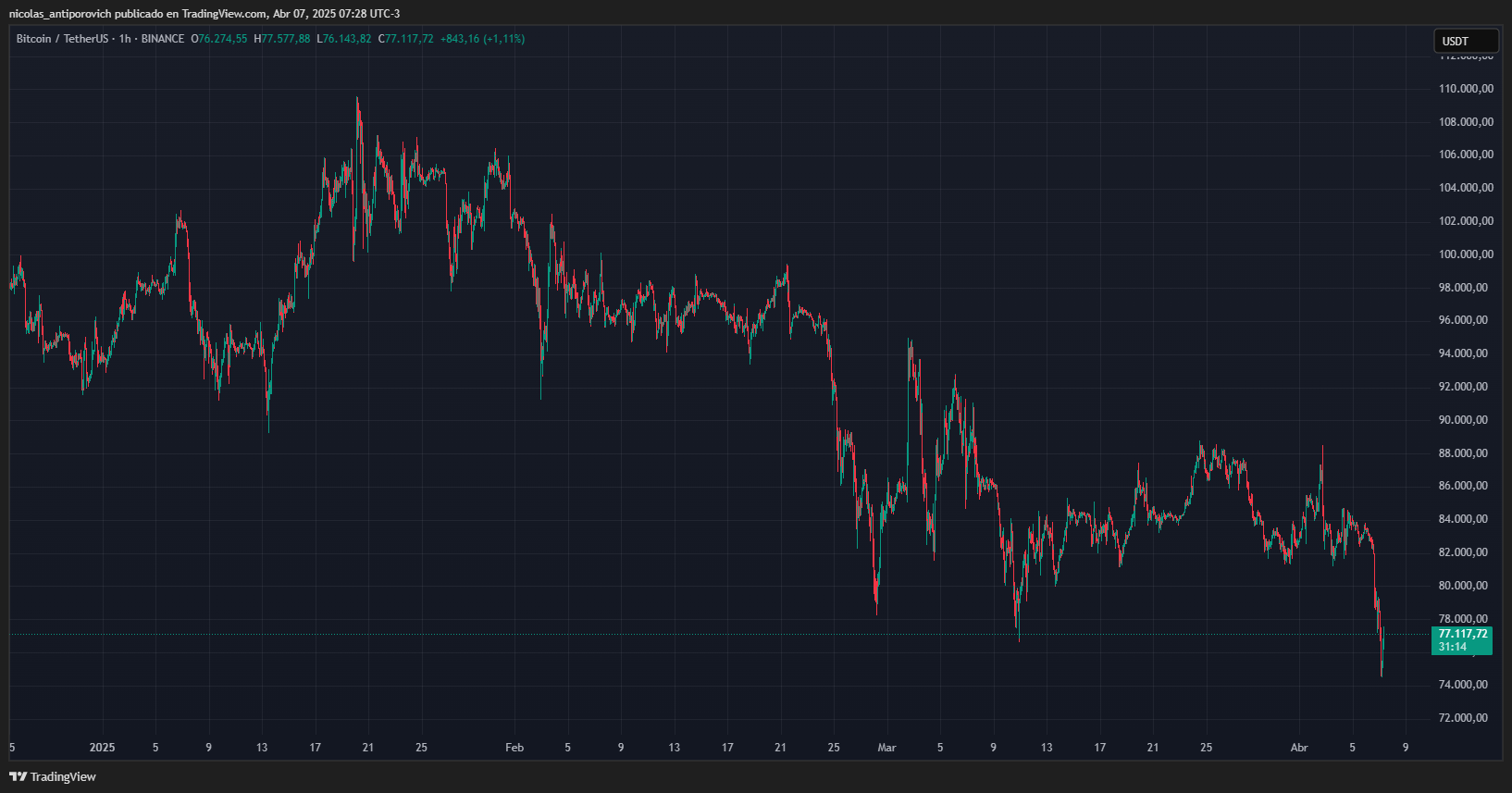Click the 96.000,00 price axis label
The height and width of the screenshot is (793, 1512).
[x=1463, y=320]
